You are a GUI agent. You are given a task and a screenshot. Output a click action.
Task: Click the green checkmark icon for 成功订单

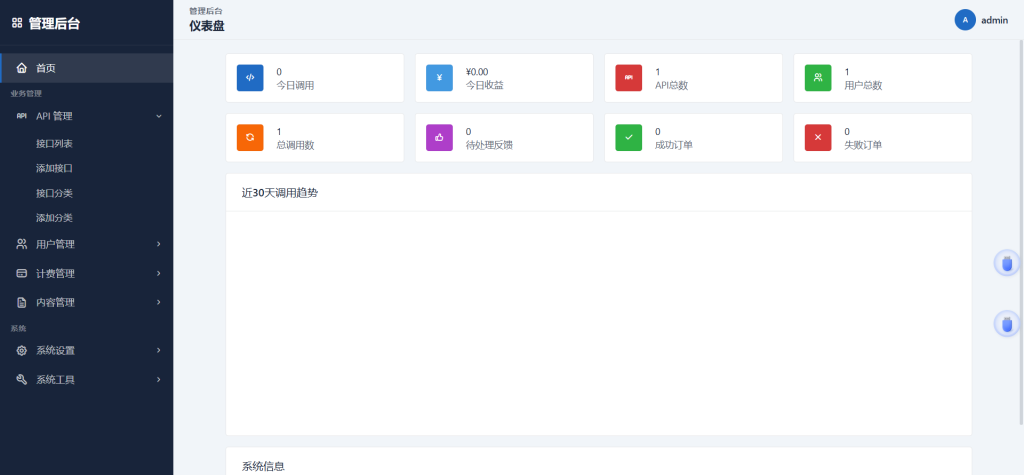coord(629,138)
